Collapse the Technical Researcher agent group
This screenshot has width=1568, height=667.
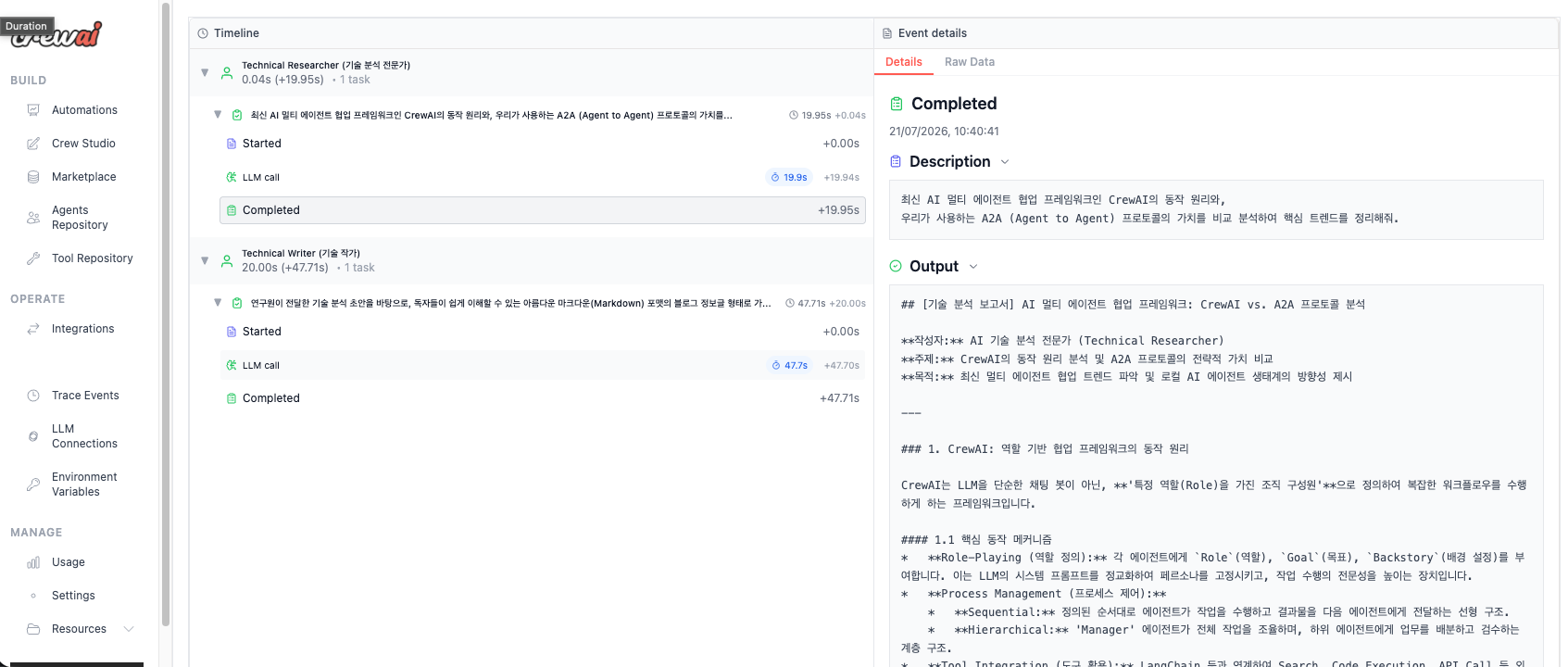[205, 72]
